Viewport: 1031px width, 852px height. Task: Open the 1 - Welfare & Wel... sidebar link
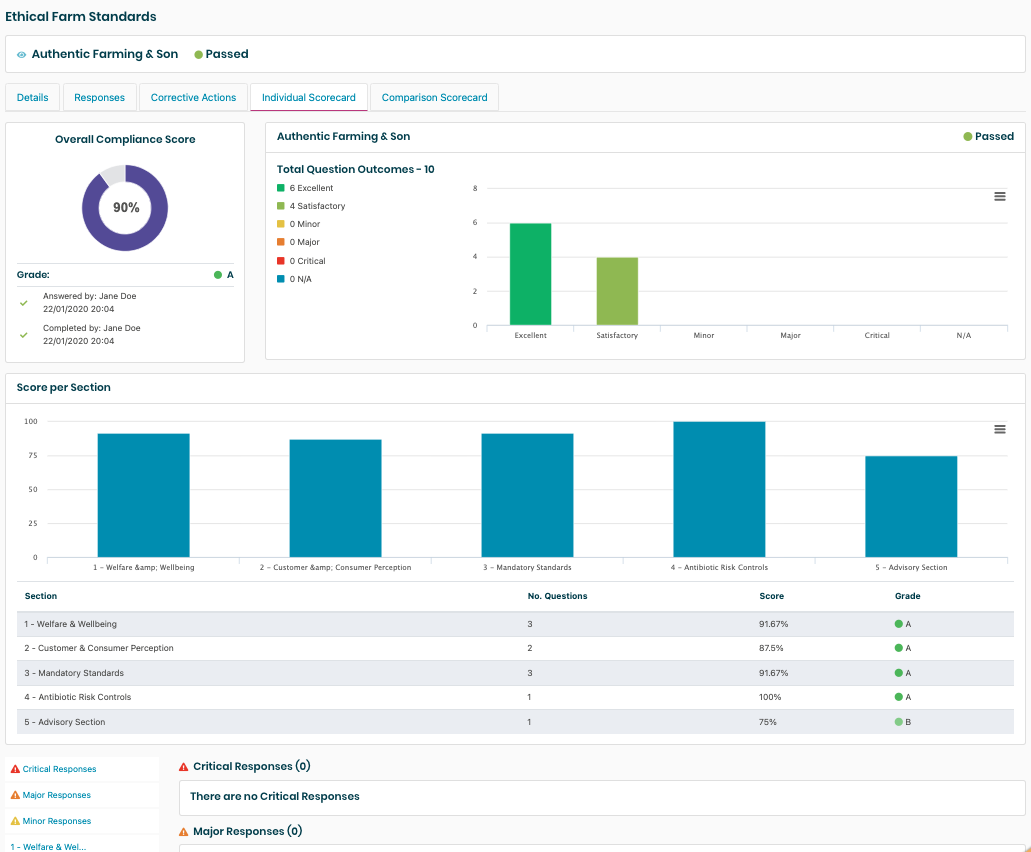pos(48,846)
